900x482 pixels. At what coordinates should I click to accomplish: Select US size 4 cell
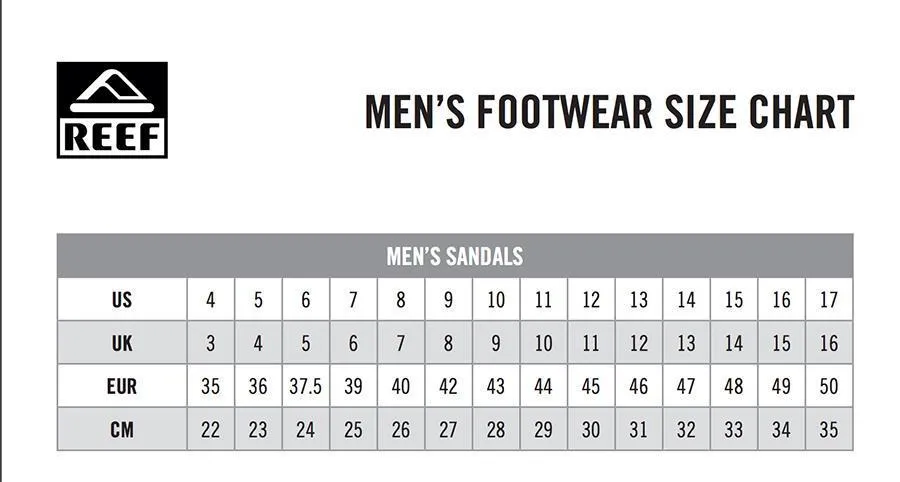tap(211, 300)
